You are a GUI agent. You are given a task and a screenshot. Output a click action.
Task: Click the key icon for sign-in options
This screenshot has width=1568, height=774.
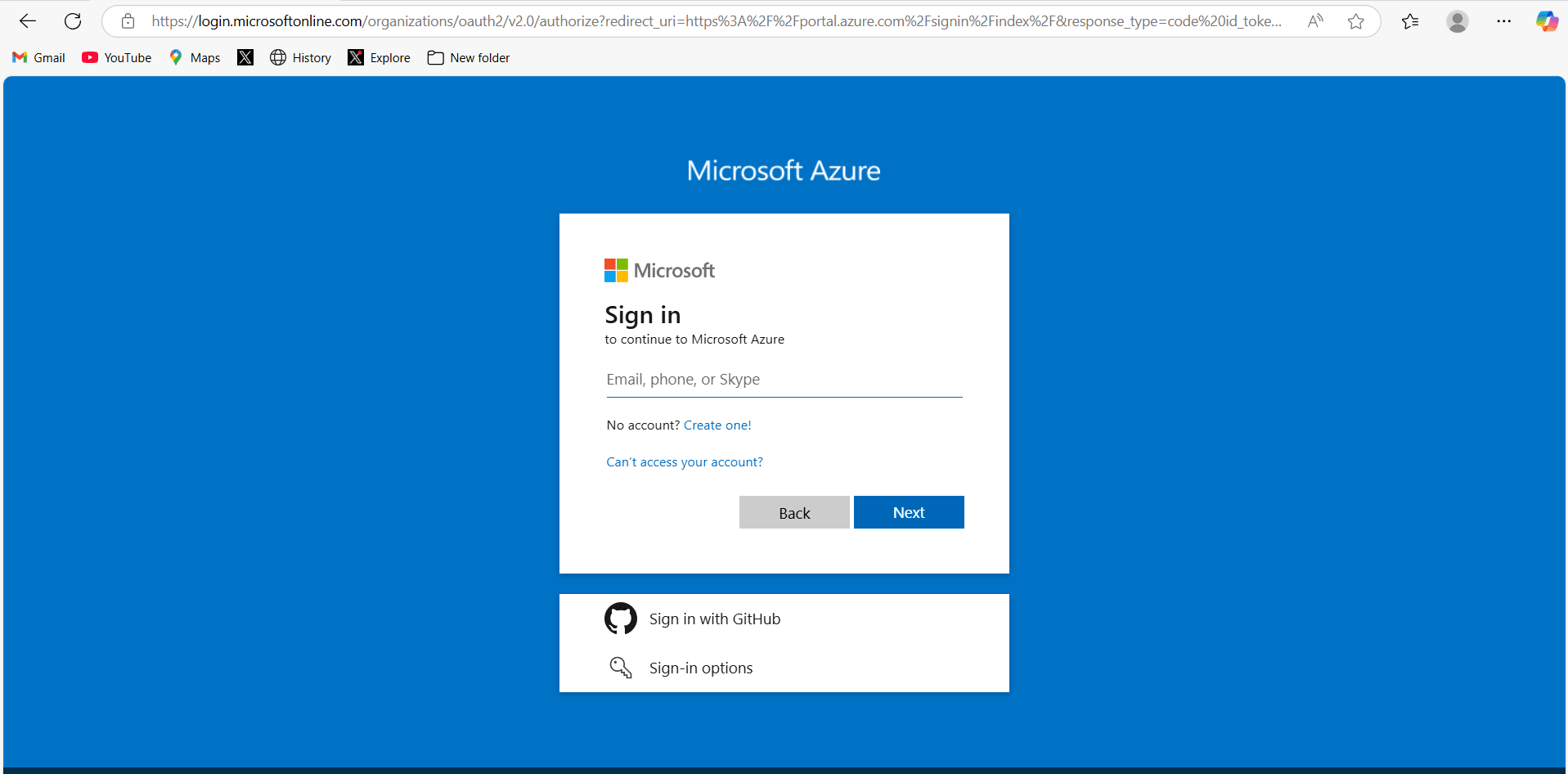tap(621, 668)
